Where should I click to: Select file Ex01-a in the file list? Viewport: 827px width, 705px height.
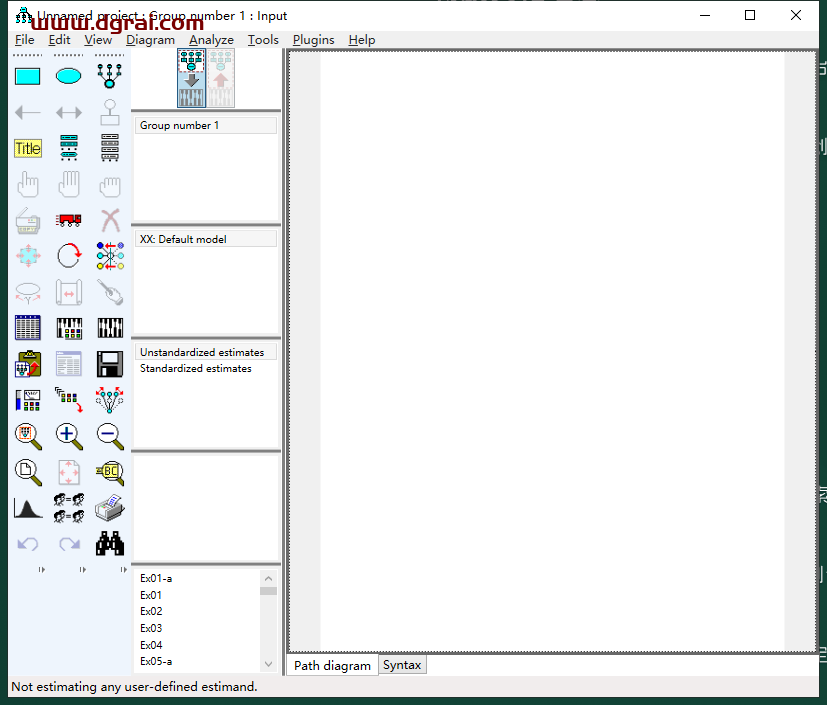pos(156,578)
